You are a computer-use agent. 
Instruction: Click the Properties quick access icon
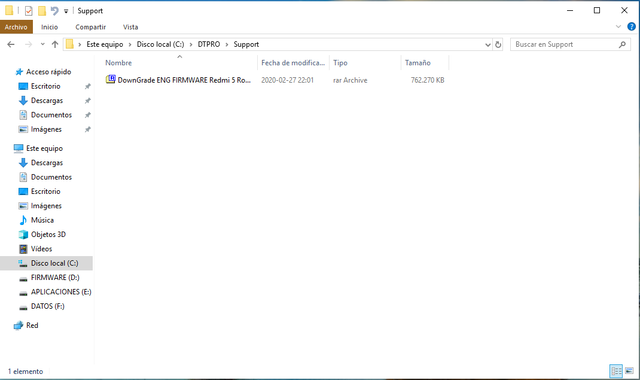point(29,11)
